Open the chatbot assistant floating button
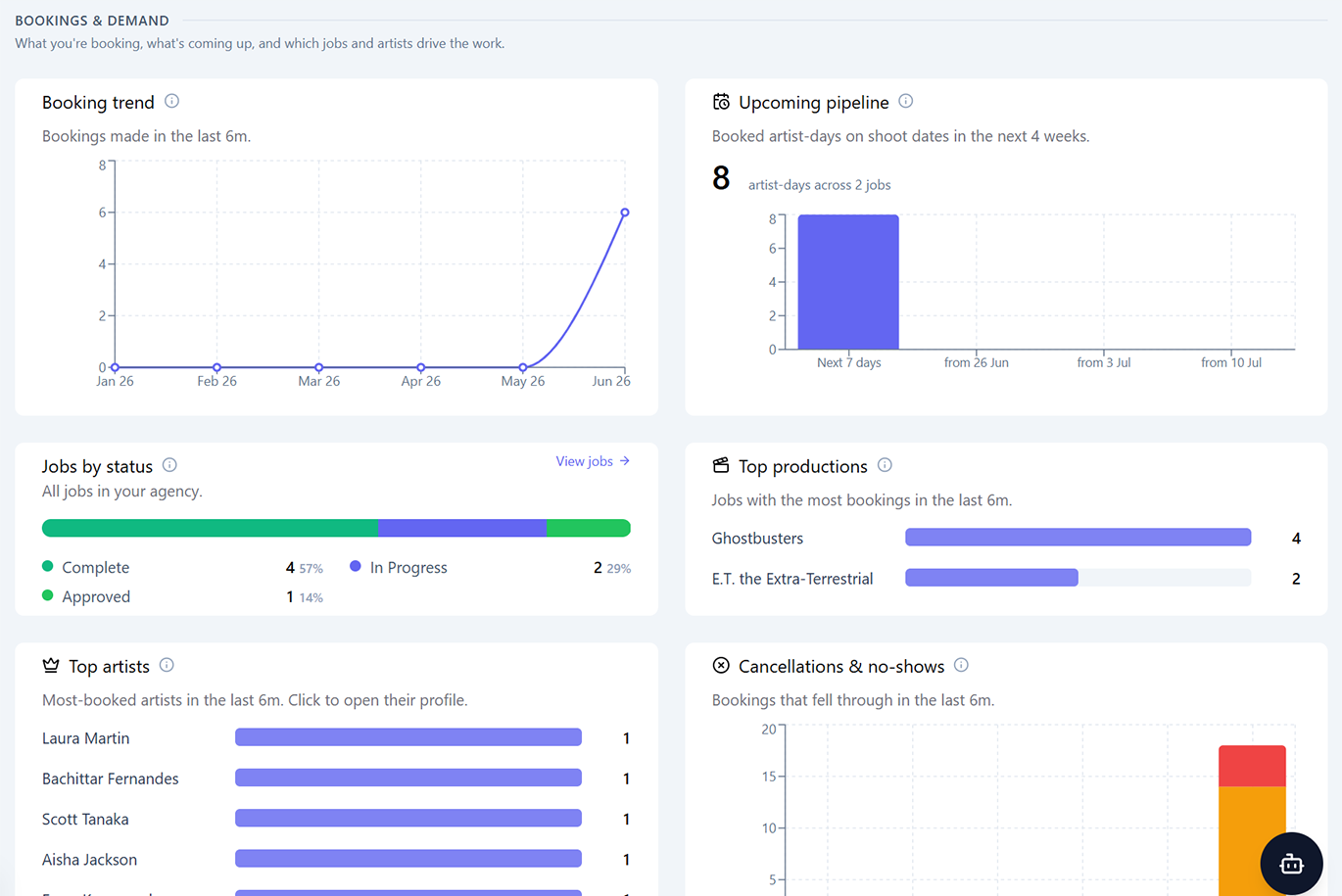The height and width of the screenshot is (896, 1342). click(x=1292, y=864)
